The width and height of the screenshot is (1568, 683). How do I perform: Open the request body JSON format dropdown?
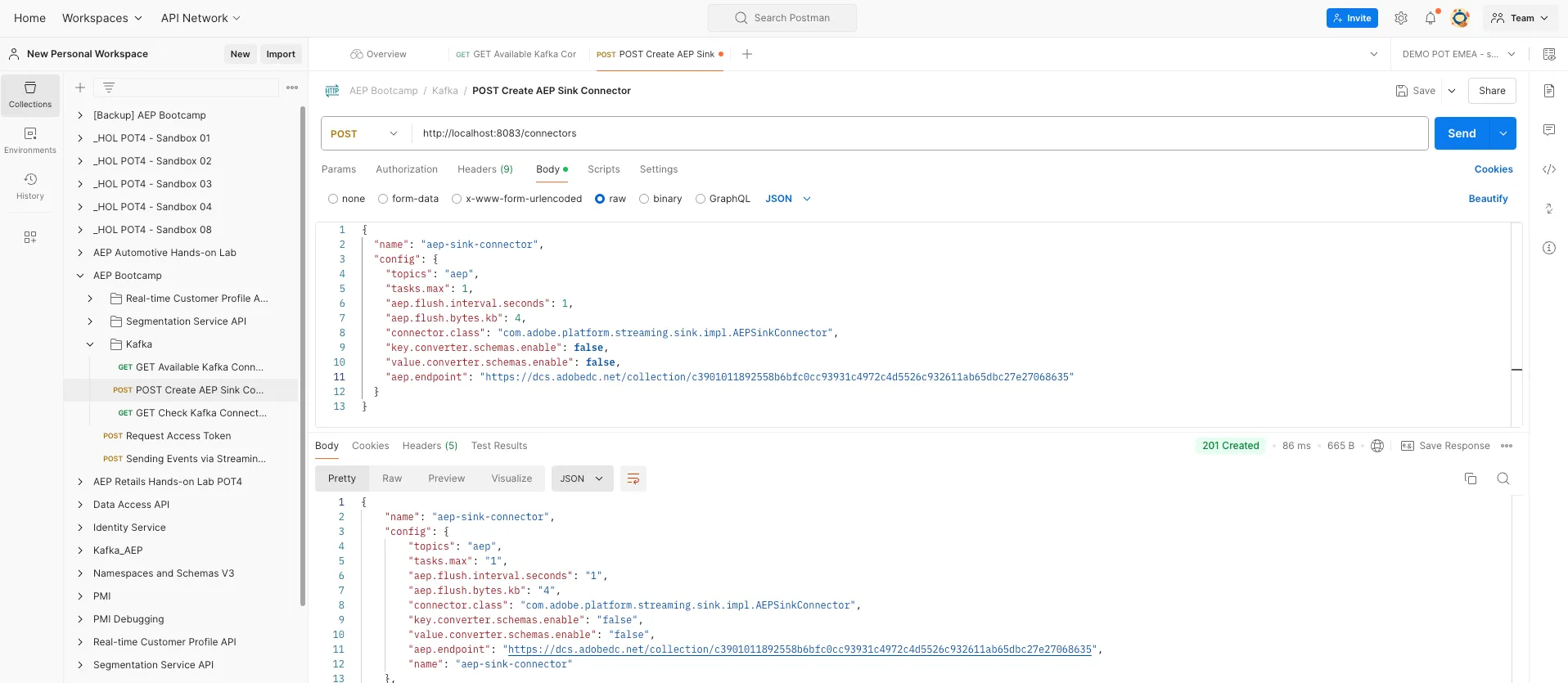point(788,199)
